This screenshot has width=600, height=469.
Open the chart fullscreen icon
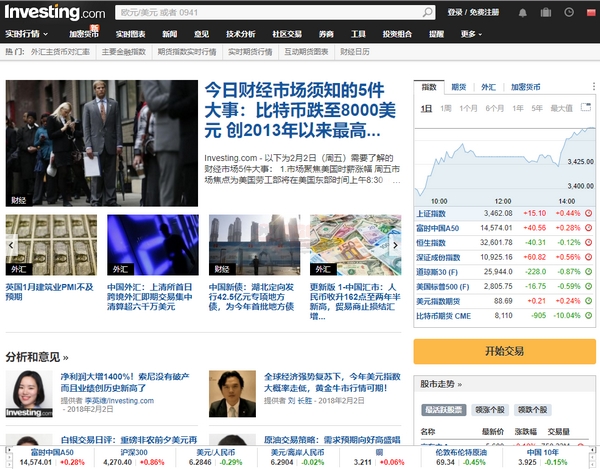coord(586,107)
